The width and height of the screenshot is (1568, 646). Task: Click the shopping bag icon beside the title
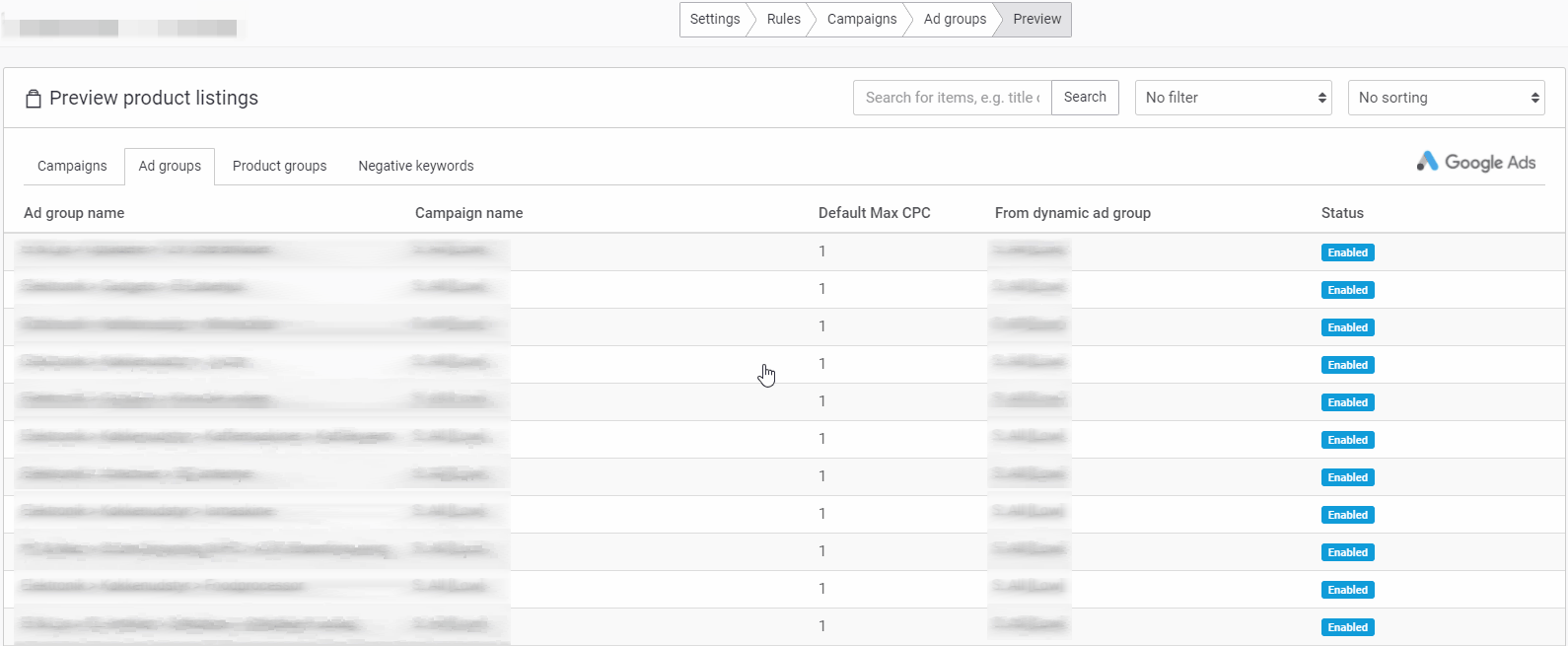click(34, 99)
